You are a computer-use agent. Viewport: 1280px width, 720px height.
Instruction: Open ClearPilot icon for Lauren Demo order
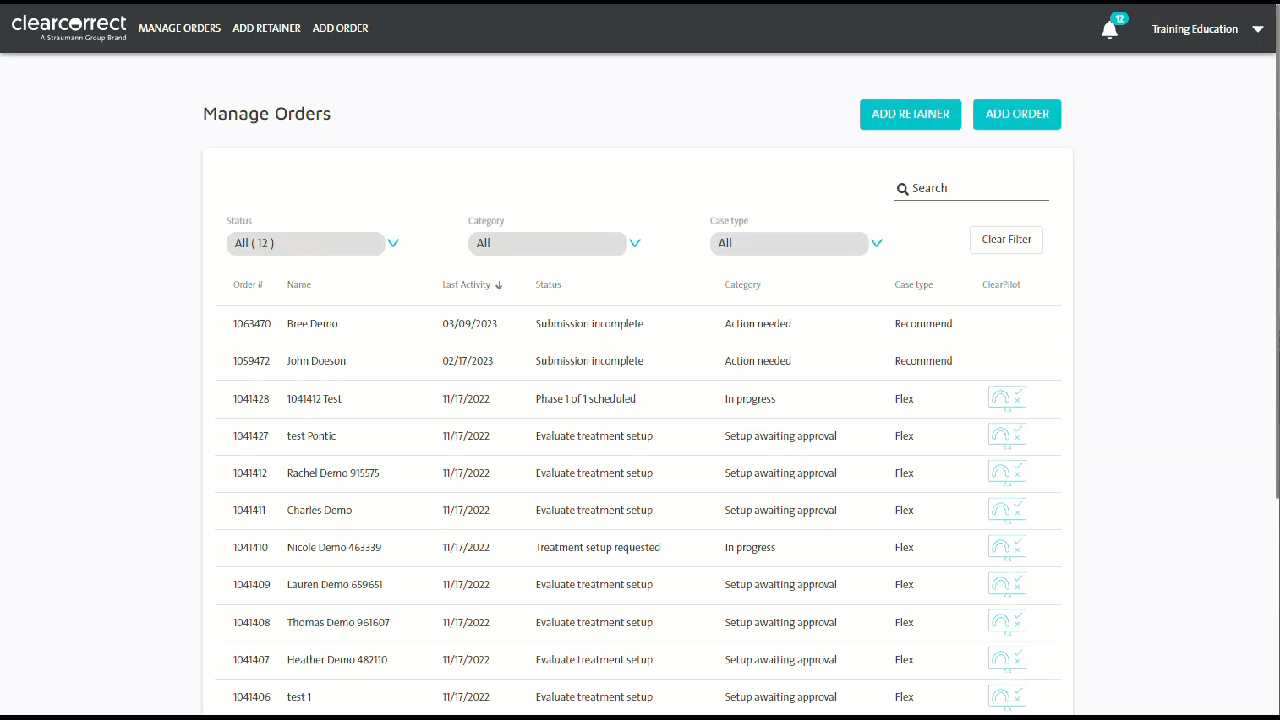click(1007, 584)
